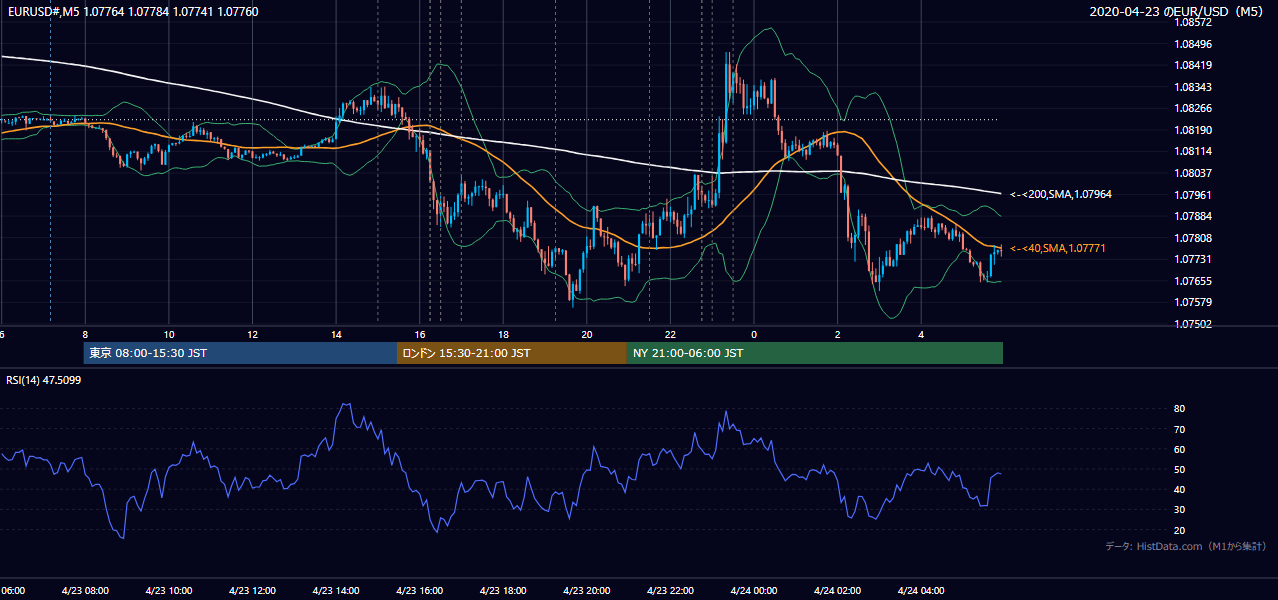Click the 4/23 16:00 time axis label
Screen dimensions: 1278x600
[x=420, y=591]
